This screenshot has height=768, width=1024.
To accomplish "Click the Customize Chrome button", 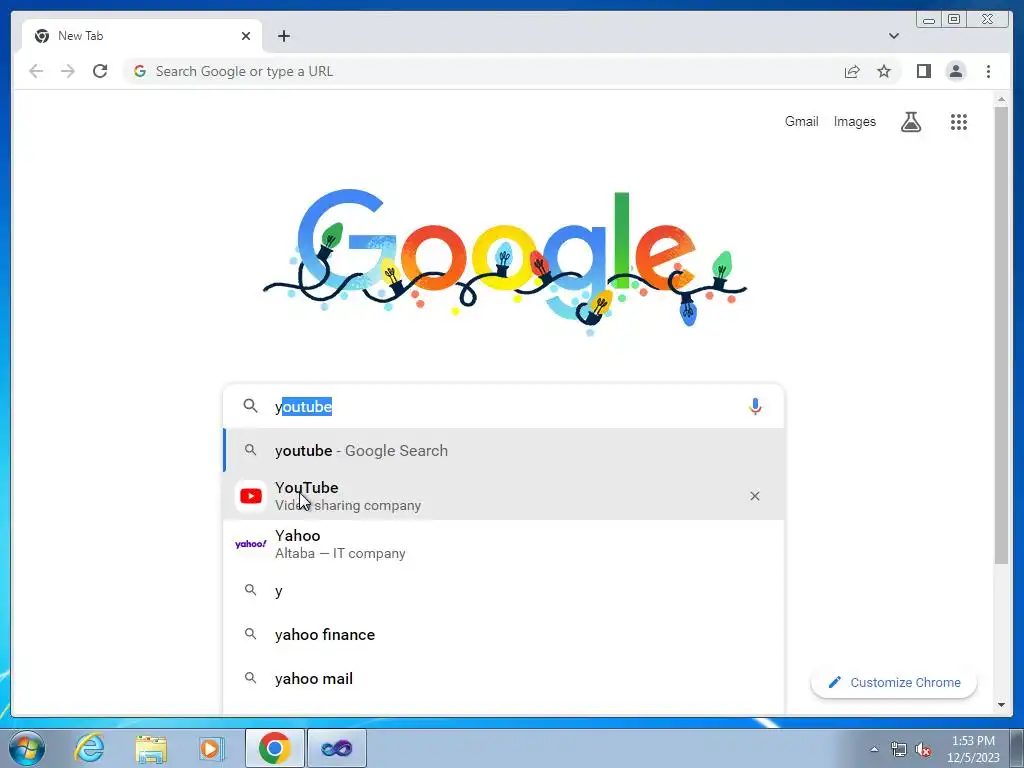I will [893, 682].
